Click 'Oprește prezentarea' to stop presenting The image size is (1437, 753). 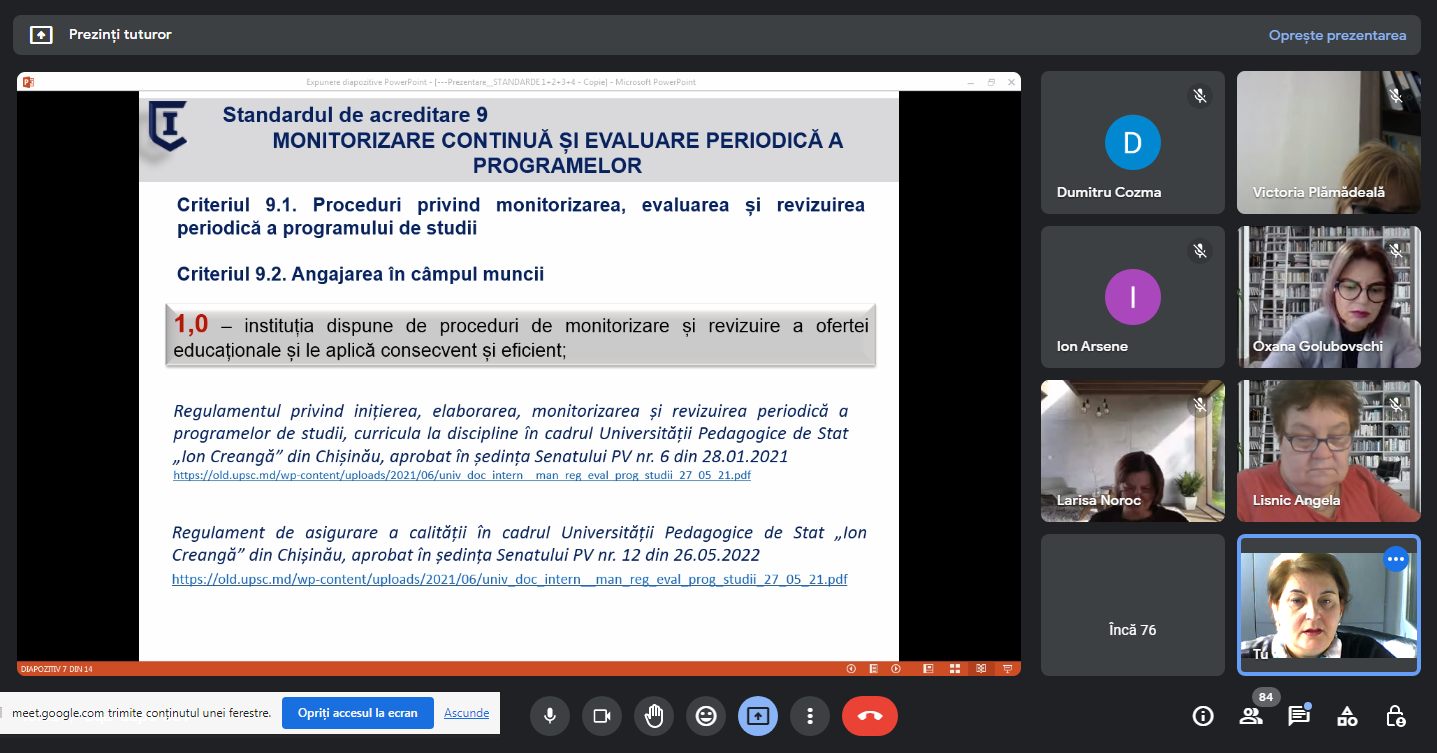click(1337, 35)
